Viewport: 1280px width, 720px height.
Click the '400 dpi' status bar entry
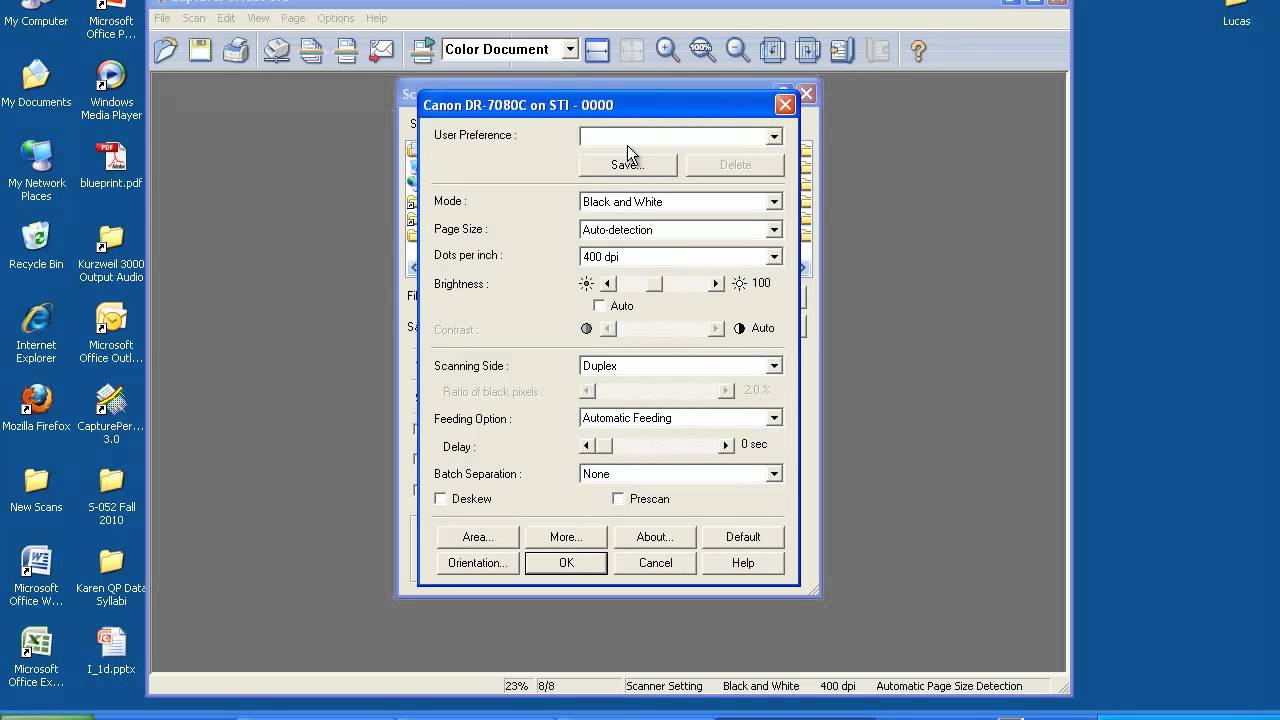[837, 686]
